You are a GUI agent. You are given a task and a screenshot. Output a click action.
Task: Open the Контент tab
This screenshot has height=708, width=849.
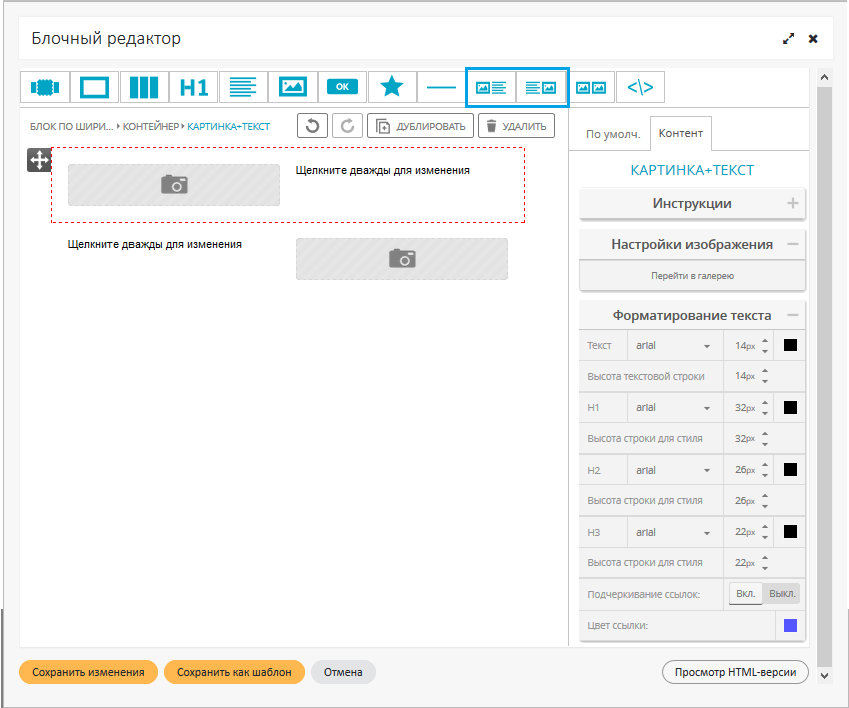[x=680, y=134]
